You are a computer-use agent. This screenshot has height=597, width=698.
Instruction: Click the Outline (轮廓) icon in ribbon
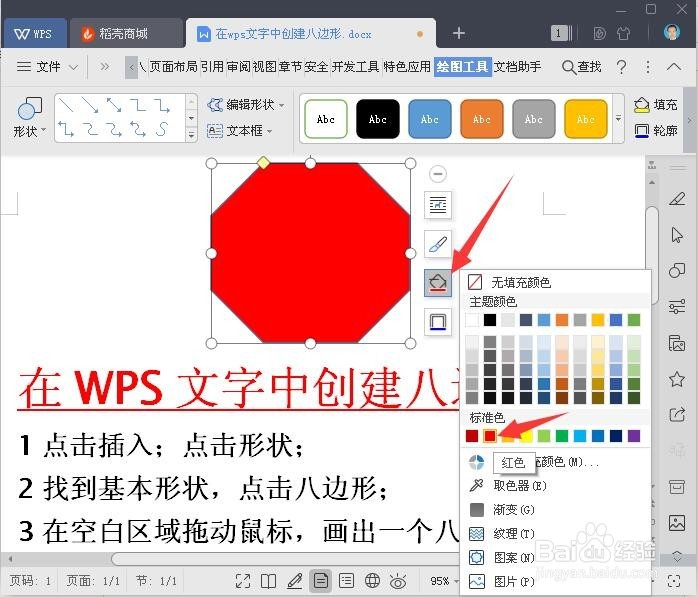(641, 130)
